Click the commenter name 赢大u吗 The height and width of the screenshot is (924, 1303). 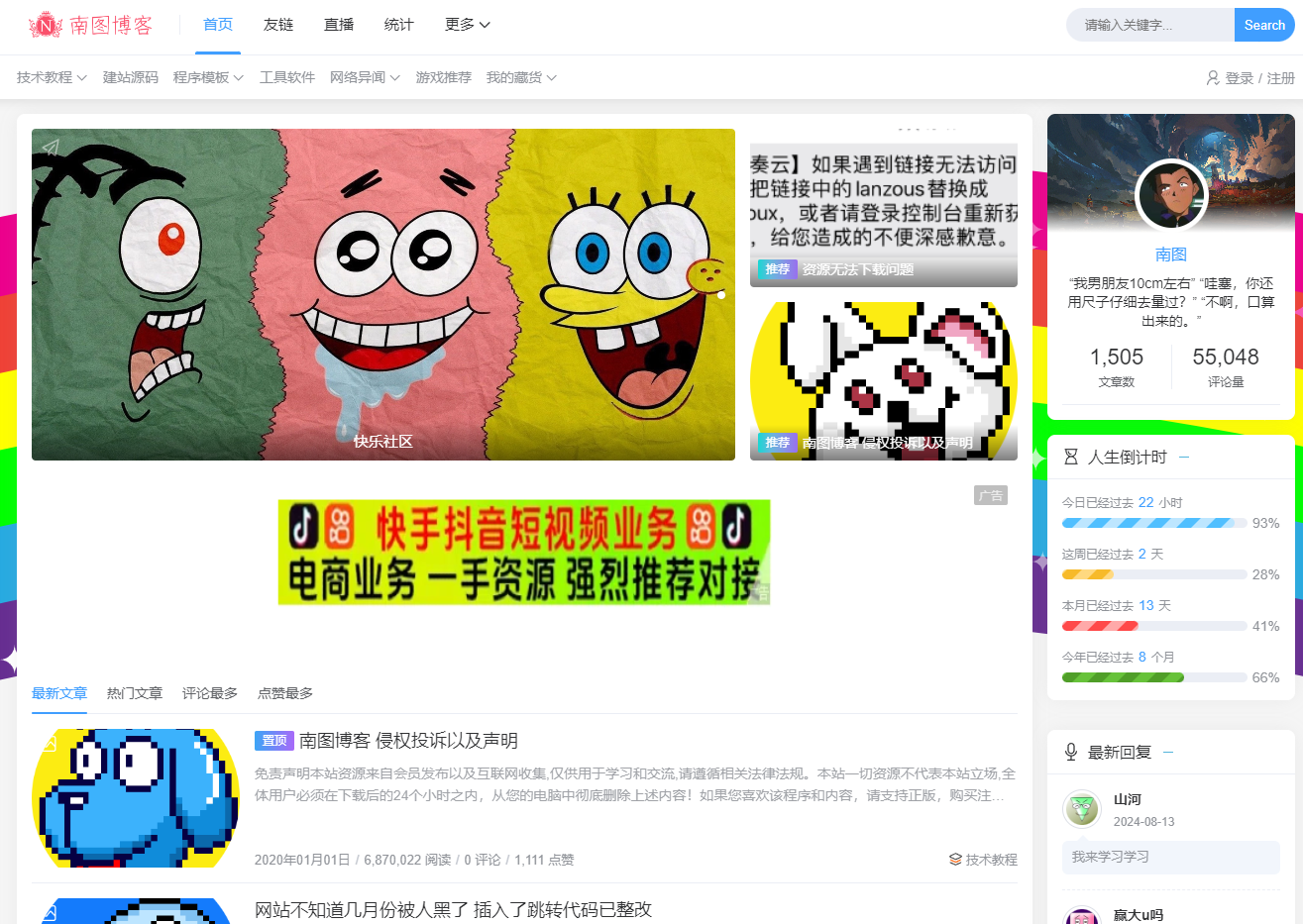[x=1139, y=915]
